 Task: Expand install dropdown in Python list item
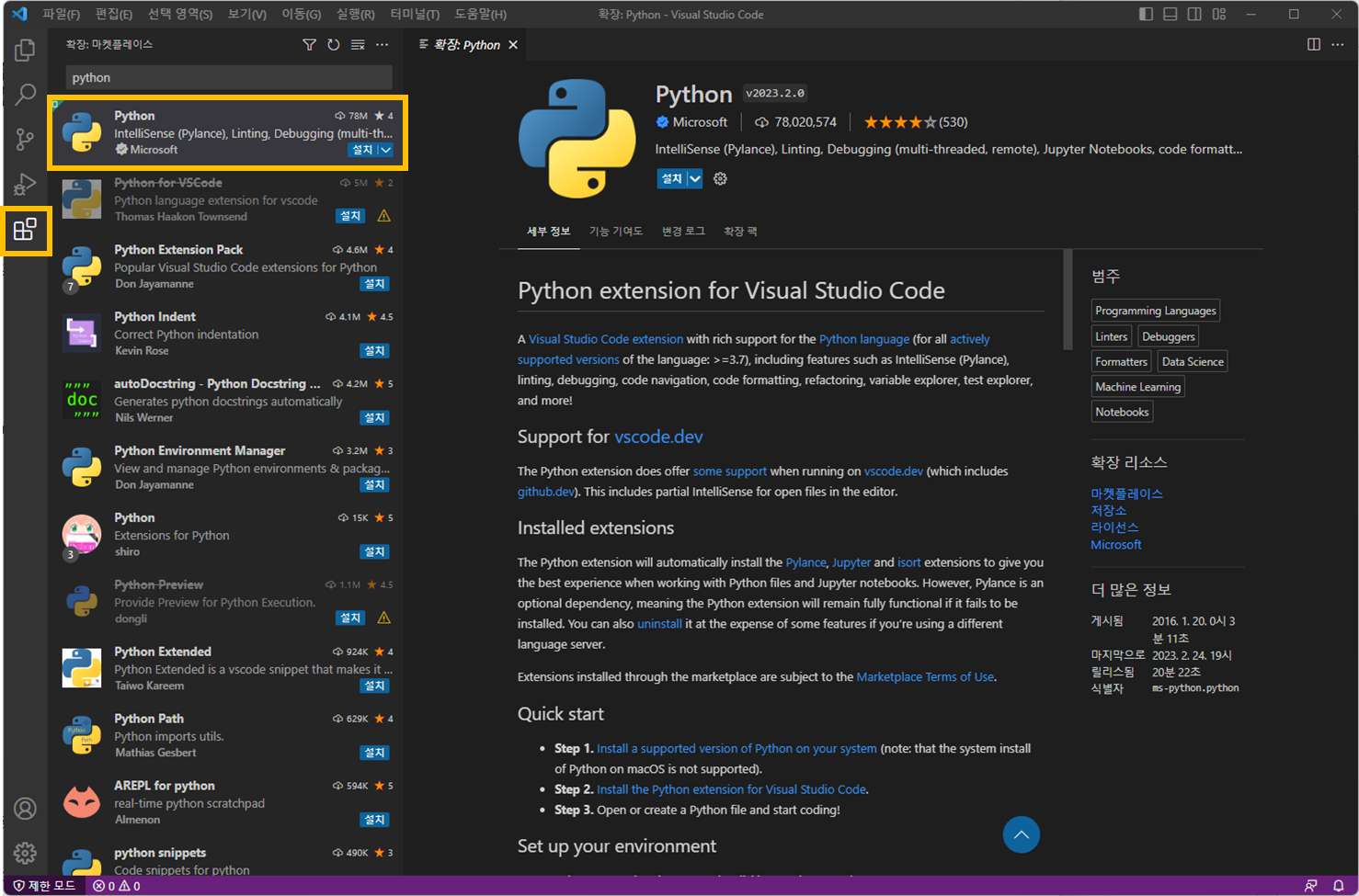coord(385,150)
